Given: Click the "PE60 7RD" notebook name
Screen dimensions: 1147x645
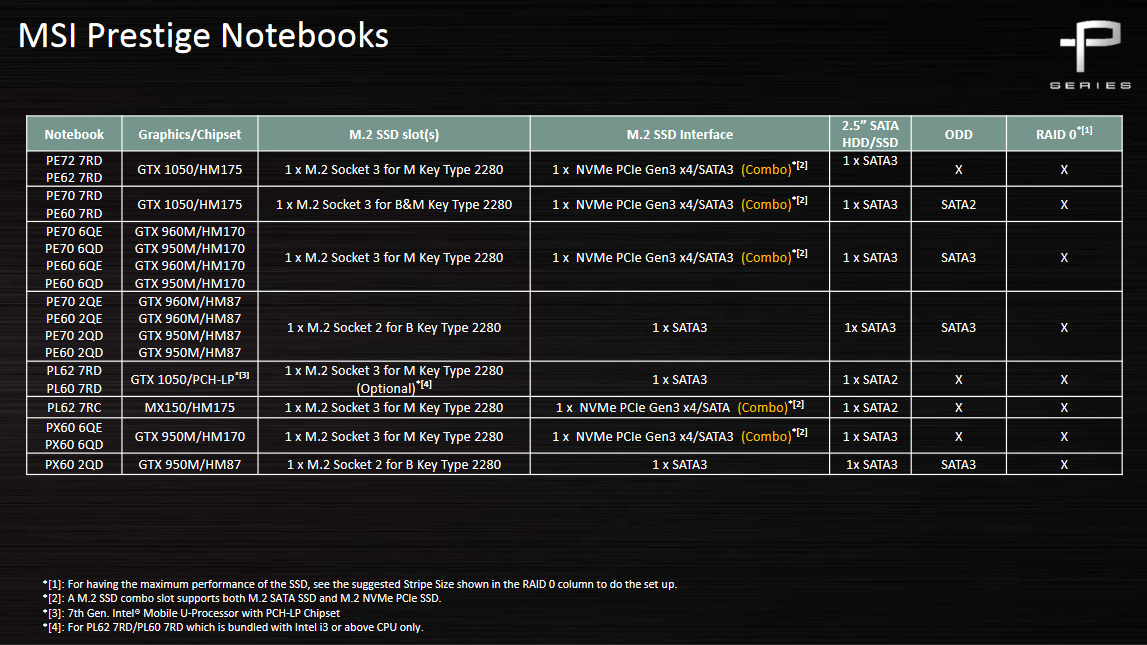Looking at the screenshot, I should tap(74, 214).
